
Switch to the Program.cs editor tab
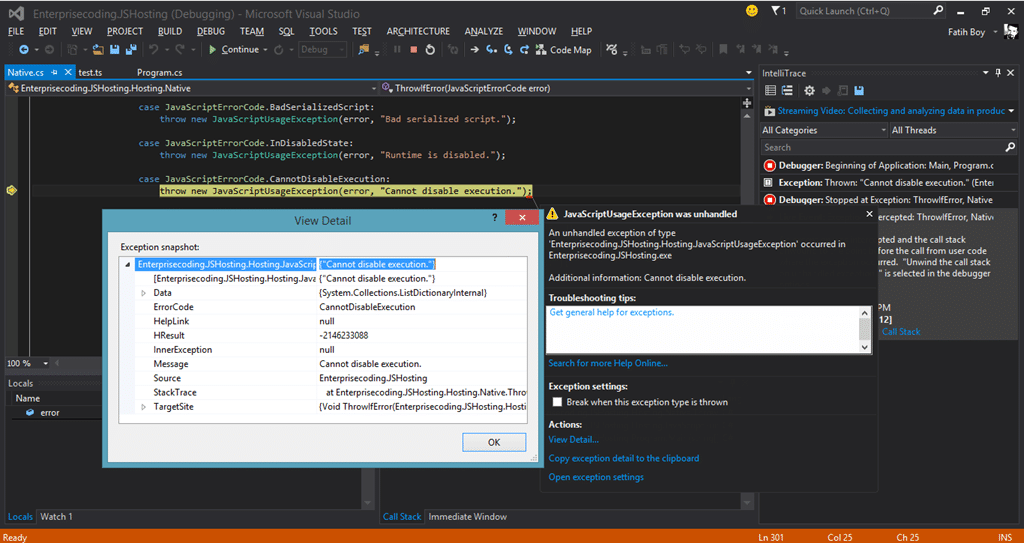pyautogui.click(x=159, y=73)
